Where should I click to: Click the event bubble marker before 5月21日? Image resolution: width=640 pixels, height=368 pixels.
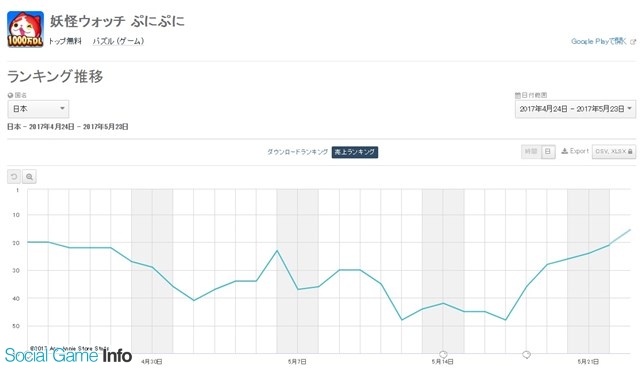(x=527, y=355)
